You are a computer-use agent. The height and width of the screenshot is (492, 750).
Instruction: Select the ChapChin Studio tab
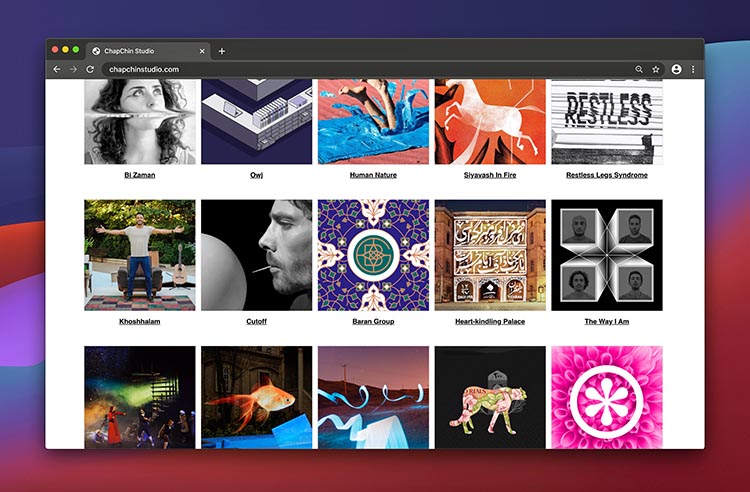[149, 51]
